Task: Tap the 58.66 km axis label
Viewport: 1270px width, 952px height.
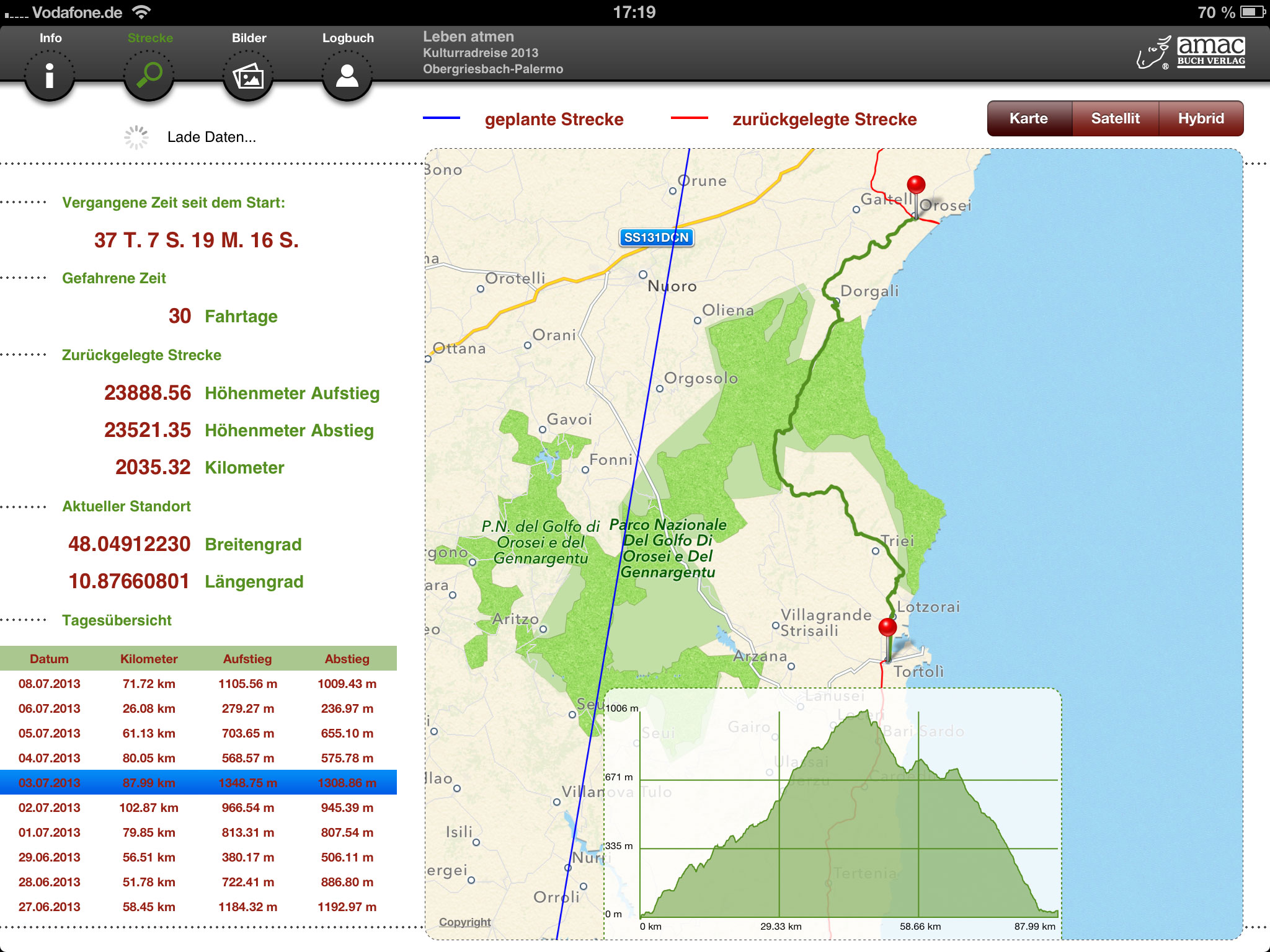Action: (x=920, y=927)
